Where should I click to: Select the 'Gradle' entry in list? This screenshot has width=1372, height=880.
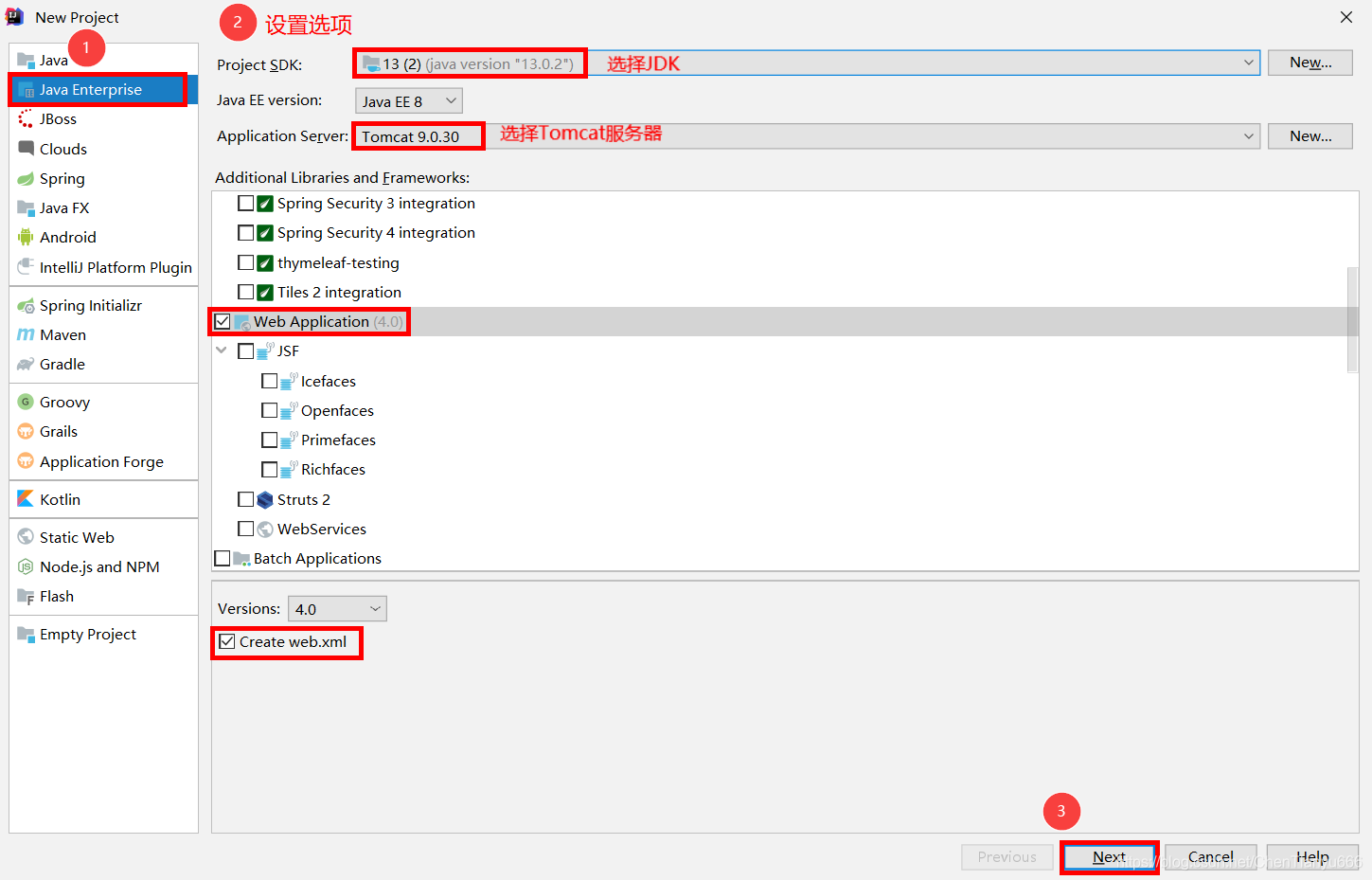[103, 365]
